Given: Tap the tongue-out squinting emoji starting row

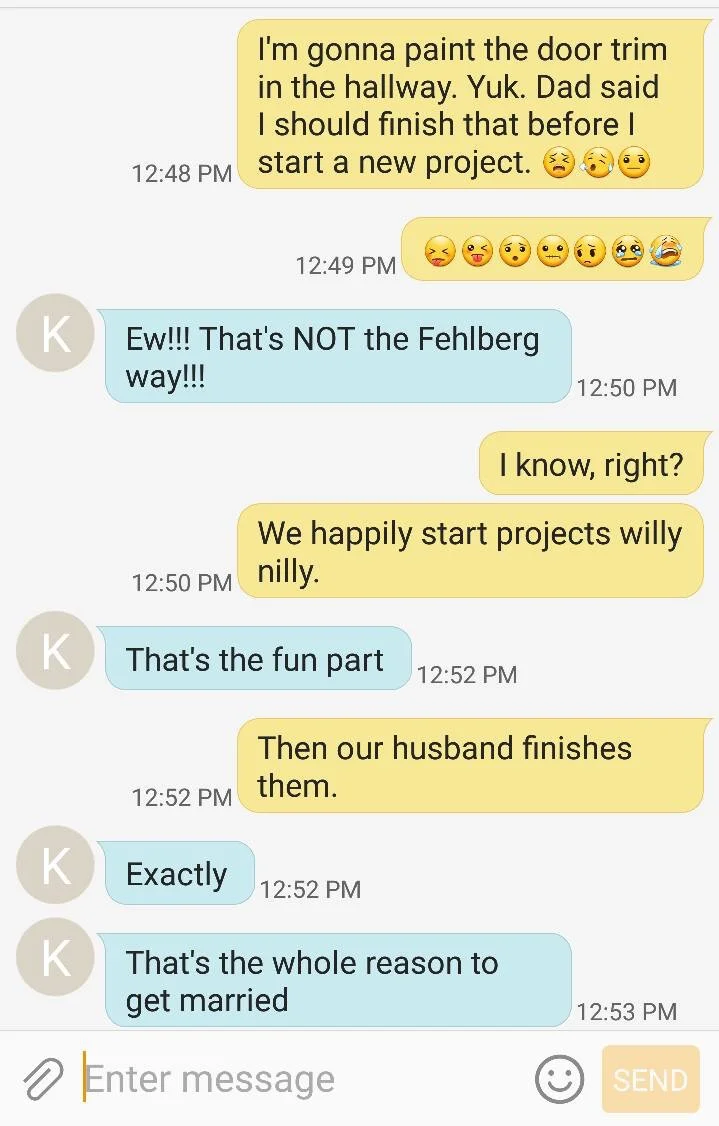Looking at the screenshot, I should [x=440, y=251].
